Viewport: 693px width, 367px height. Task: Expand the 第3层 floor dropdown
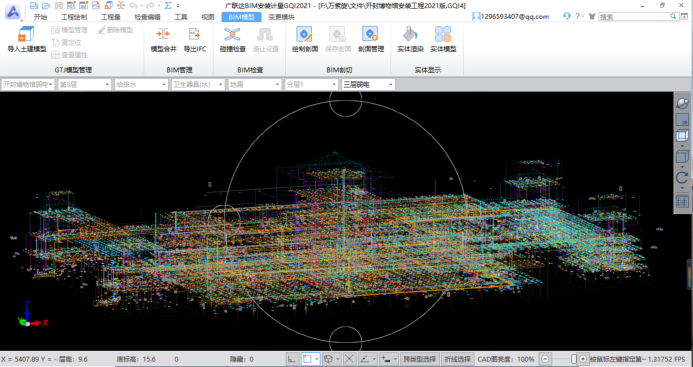84,84
